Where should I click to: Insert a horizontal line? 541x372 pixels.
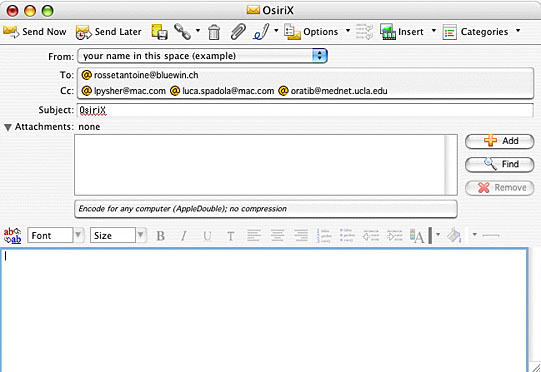point(491,235)
